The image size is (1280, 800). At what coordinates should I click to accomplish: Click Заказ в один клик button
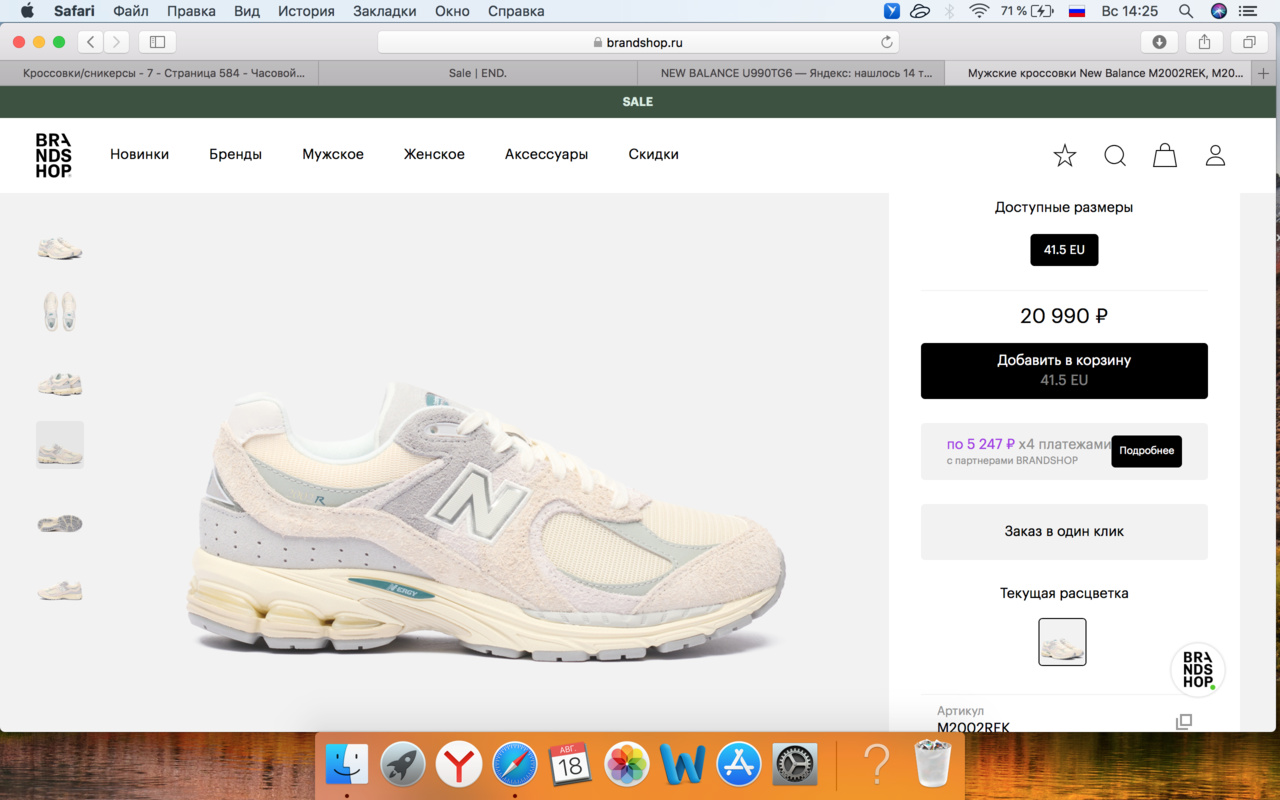click(1064, 532)
